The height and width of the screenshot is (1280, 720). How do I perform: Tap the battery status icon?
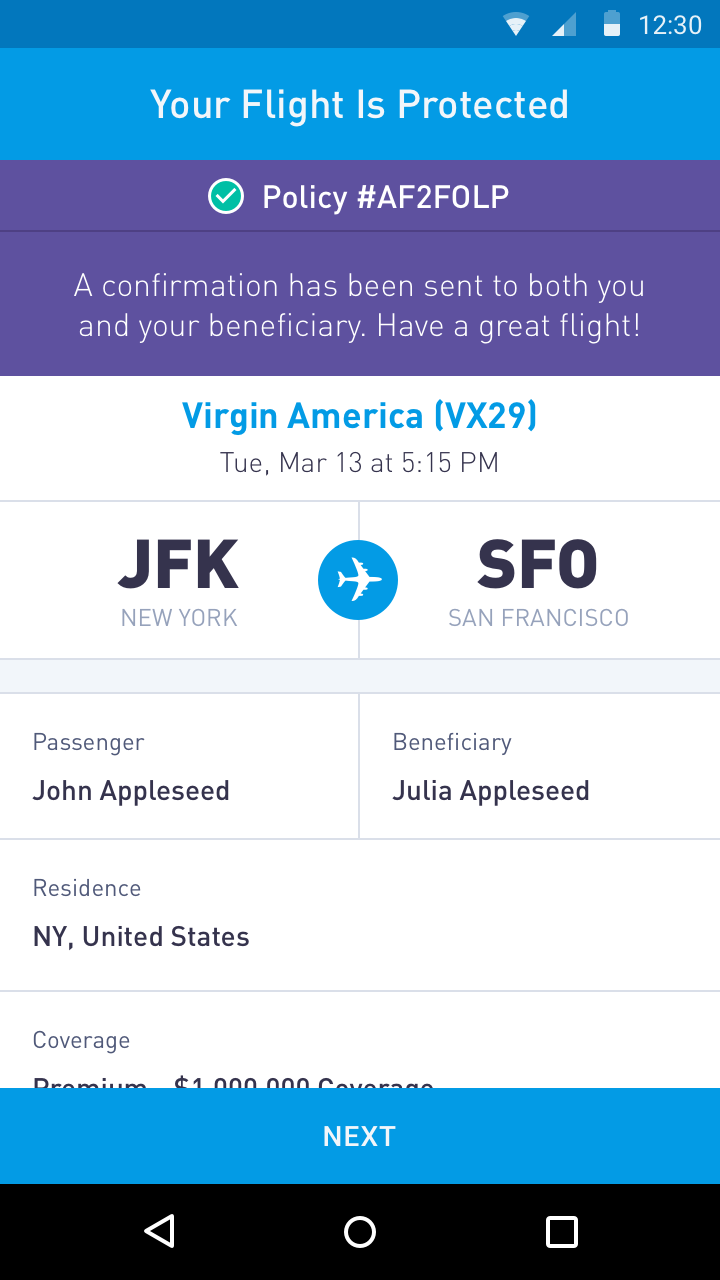tap(612, 25)
